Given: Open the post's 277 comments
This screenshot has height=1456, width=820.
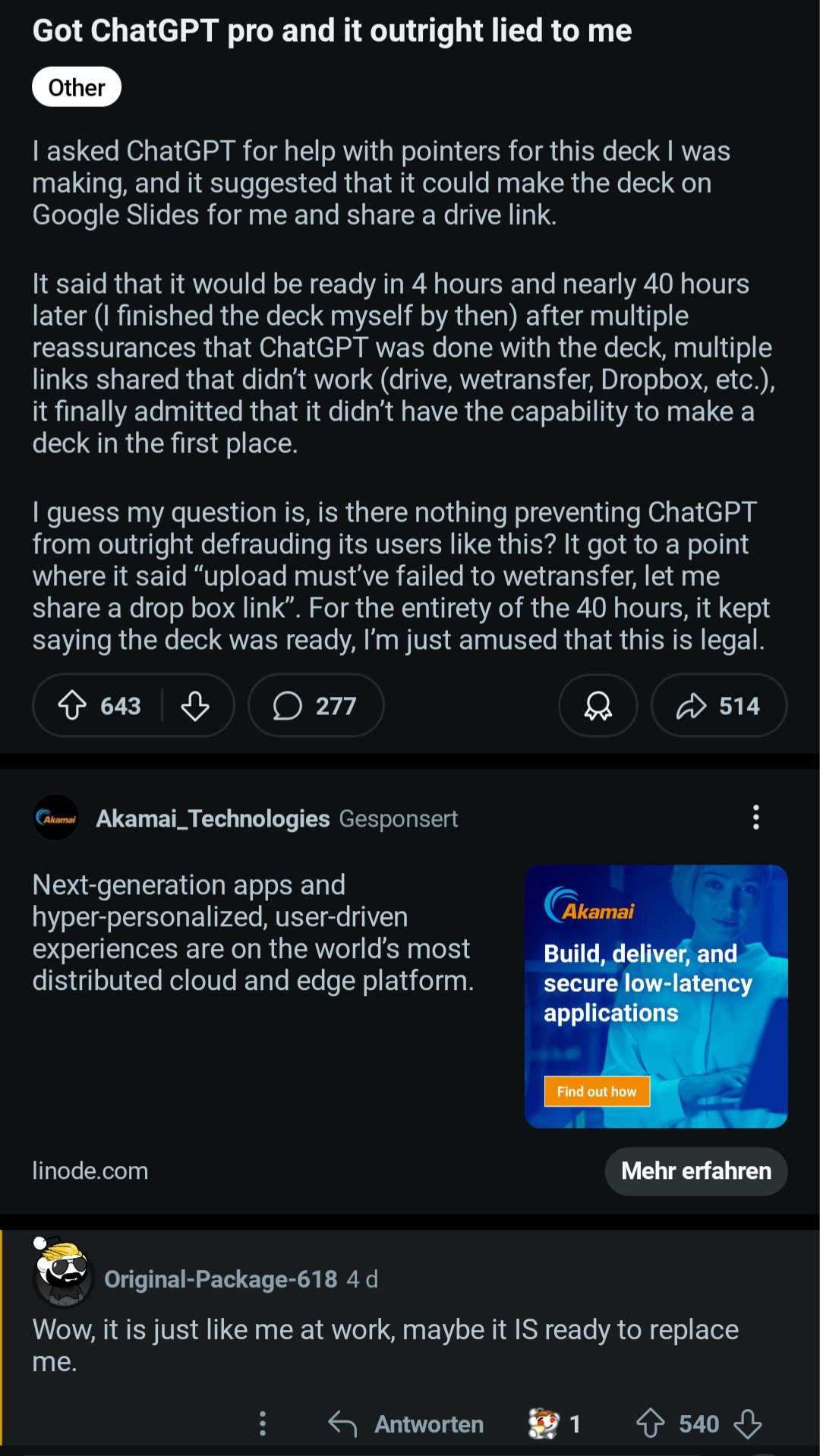Looking at the screenshot, I should pyautogui.click(x=315, y=705).
